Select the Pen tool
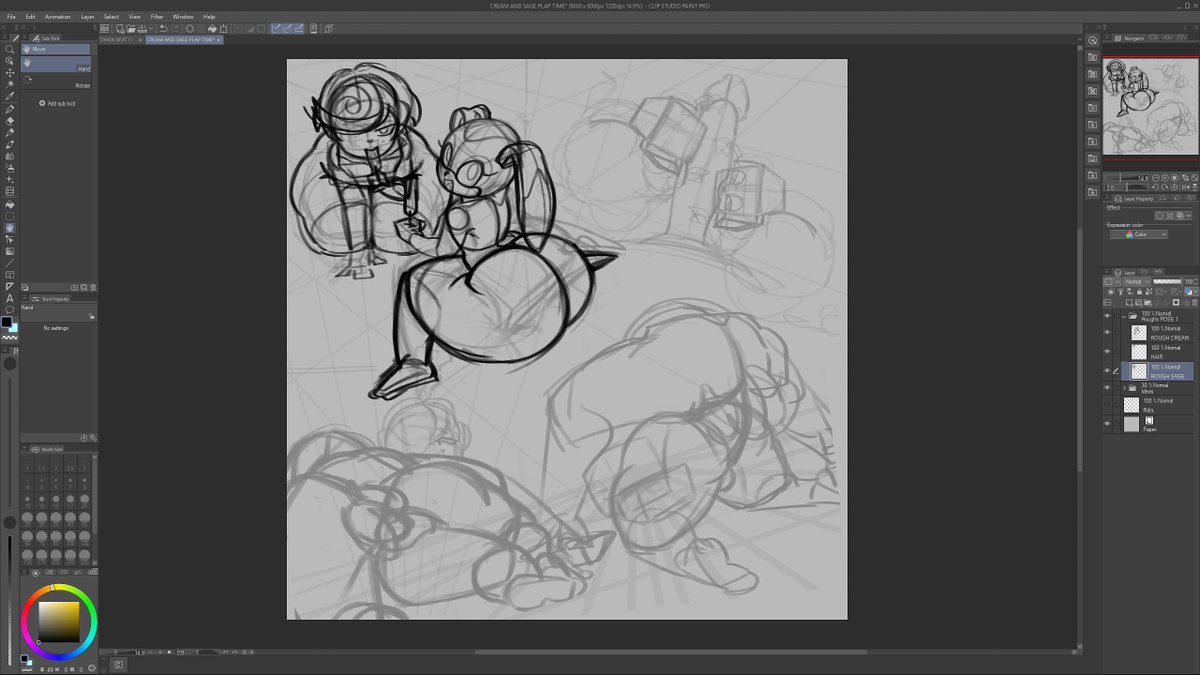The height and width of the screenshot is (675, 1200). click(10, 109)
